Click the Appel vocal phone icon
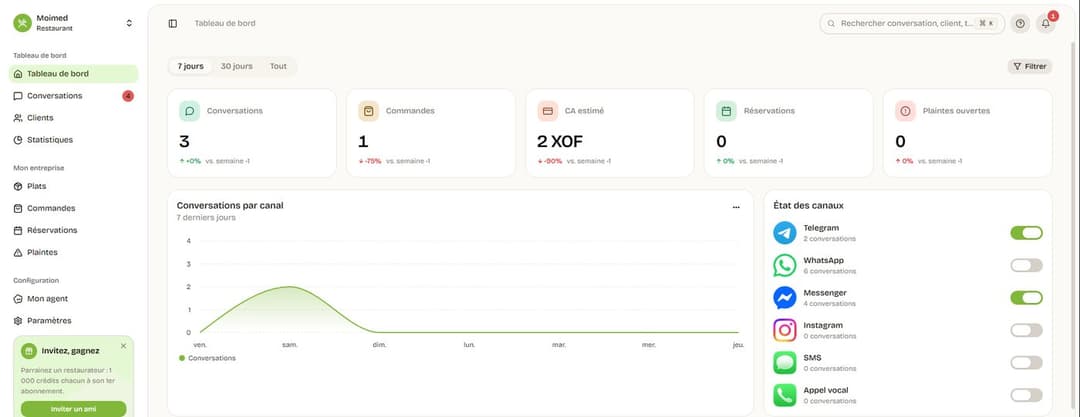This screenshot has height=417, width=1080. [x=785, y=395]
